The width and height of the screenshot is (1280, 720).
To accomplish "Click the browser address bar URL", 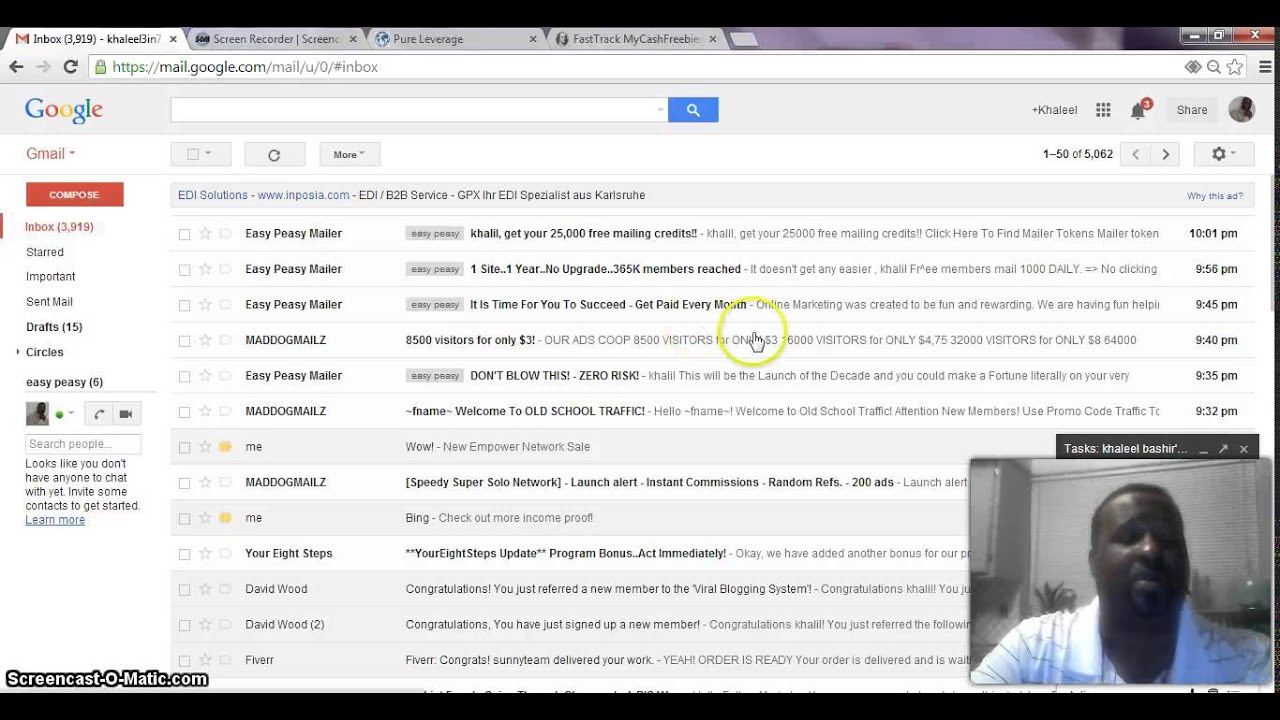I will tap(245, 67).
